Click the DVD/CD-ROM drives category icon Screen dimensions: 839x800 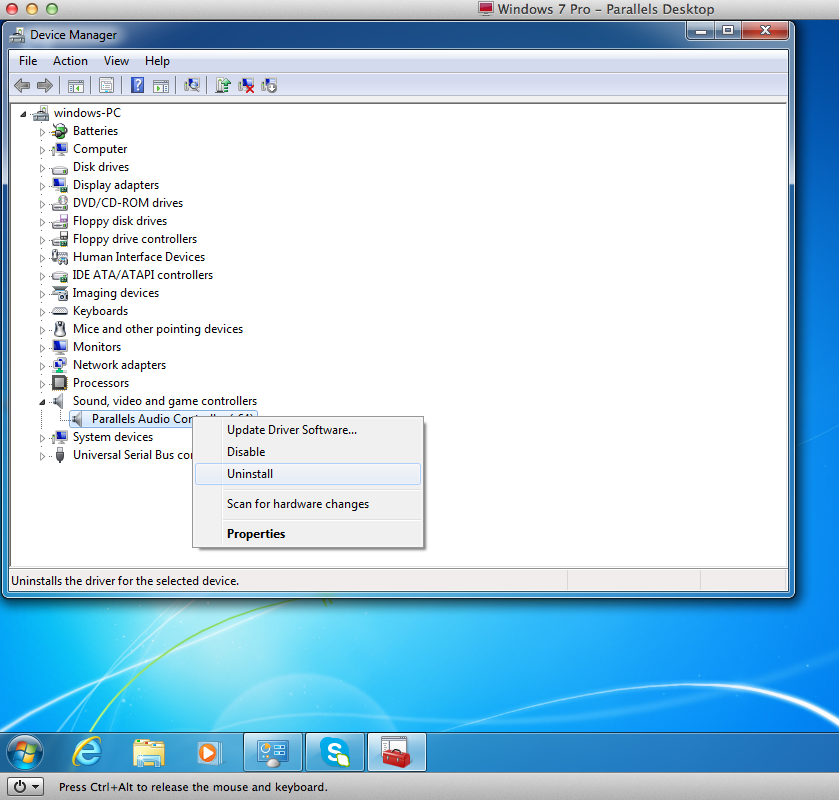coord(60,203)
